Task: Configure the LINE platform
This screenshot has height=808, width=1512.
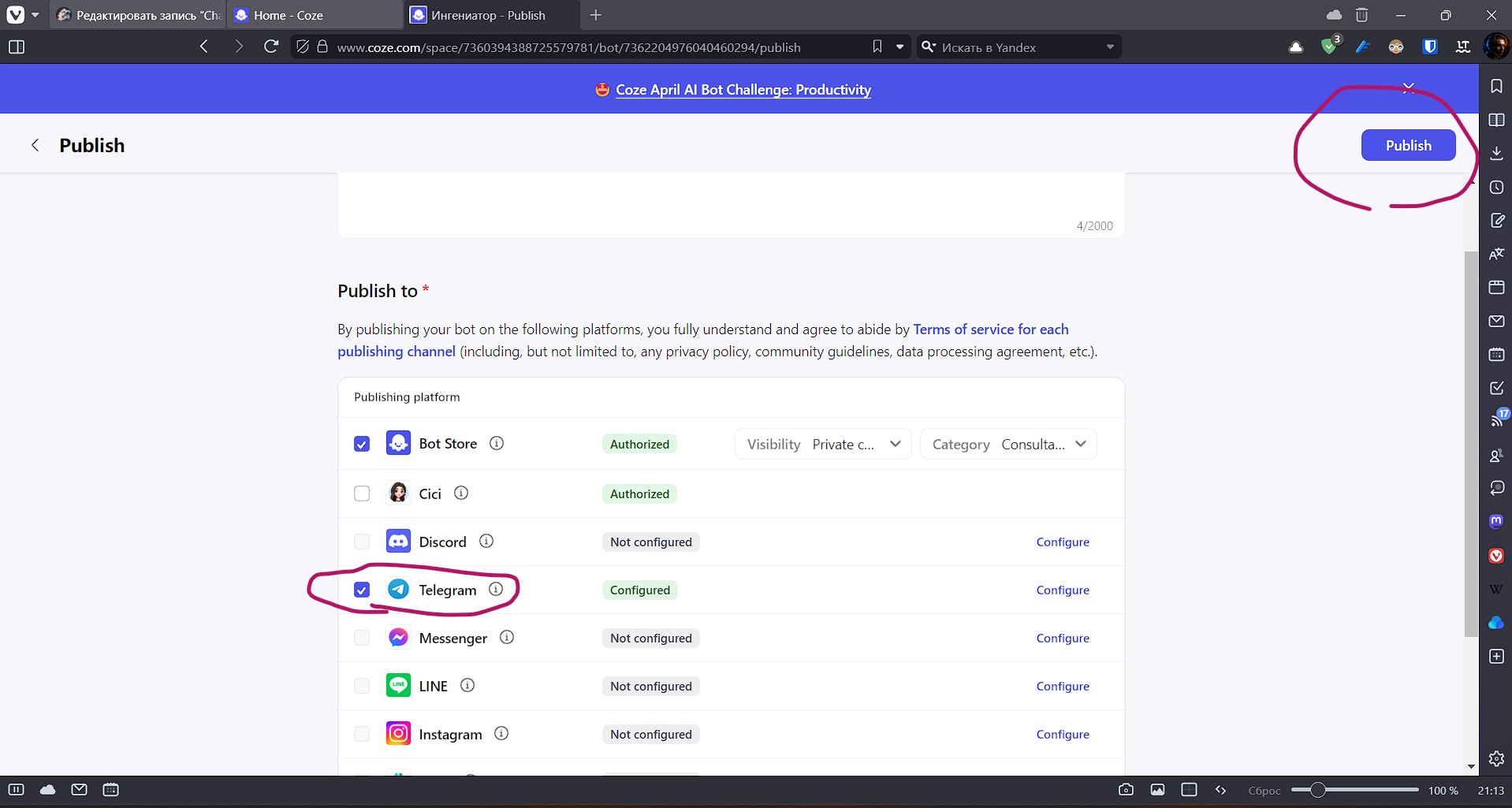Action: (x=1063, y=686)
